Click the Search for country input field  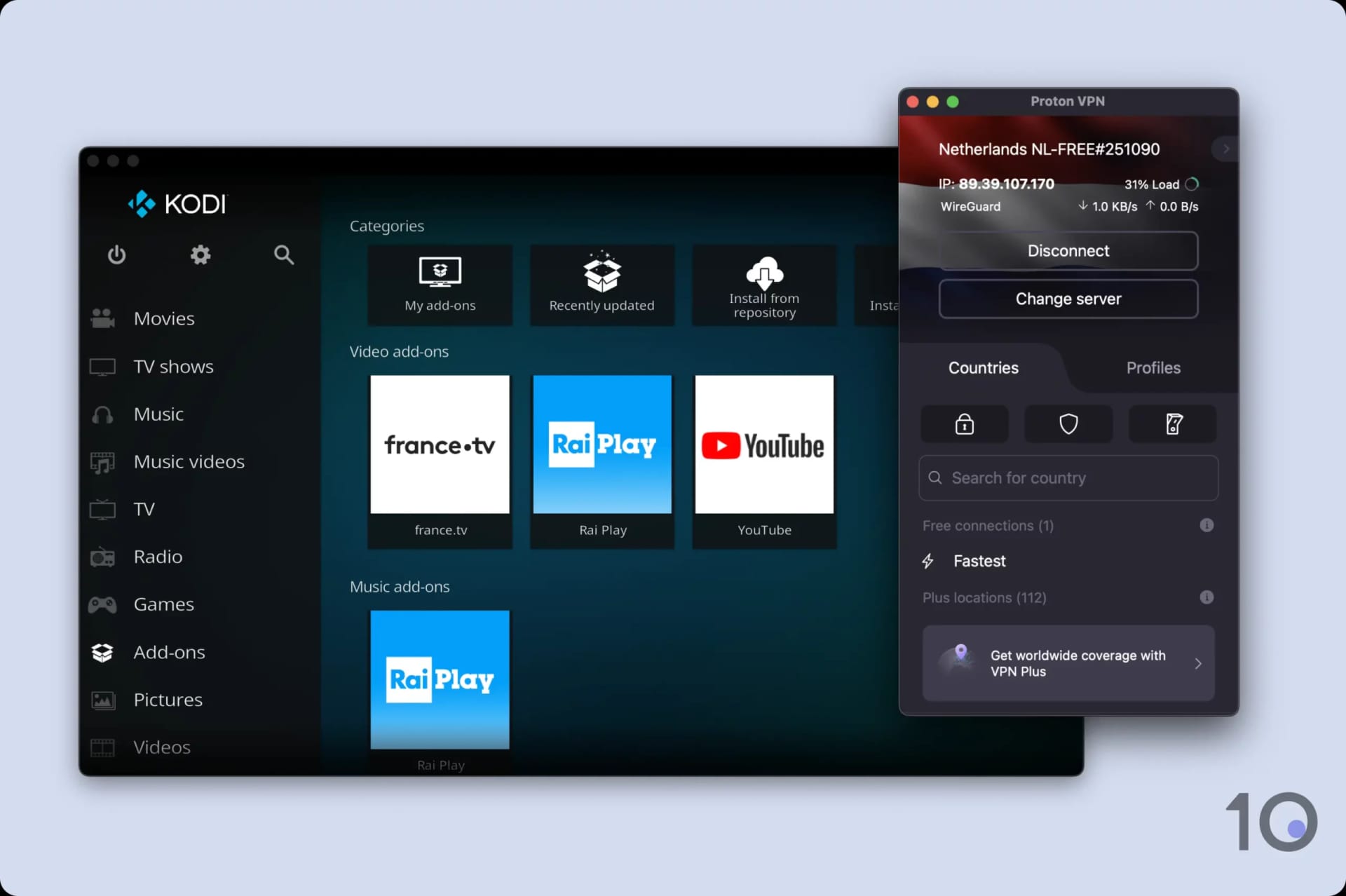1068,478
